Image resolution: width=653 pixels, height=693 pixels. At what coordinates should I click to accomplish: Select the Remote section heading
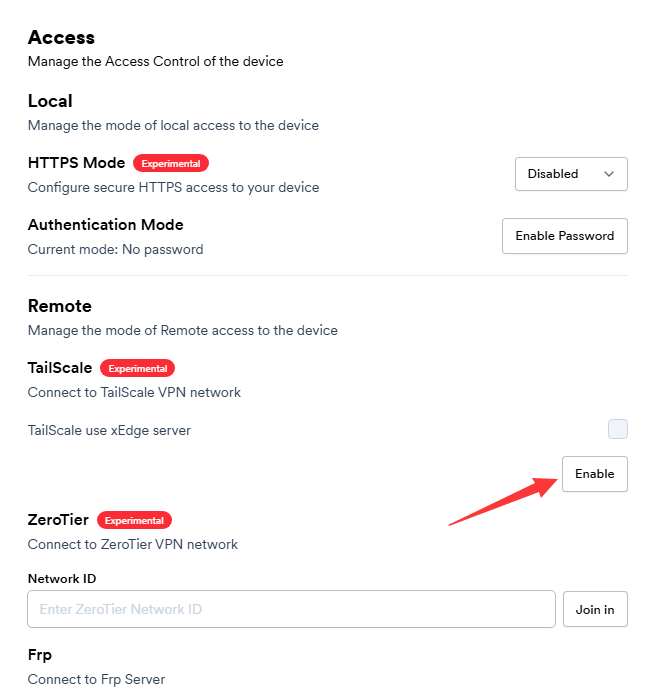pos(59,306)
